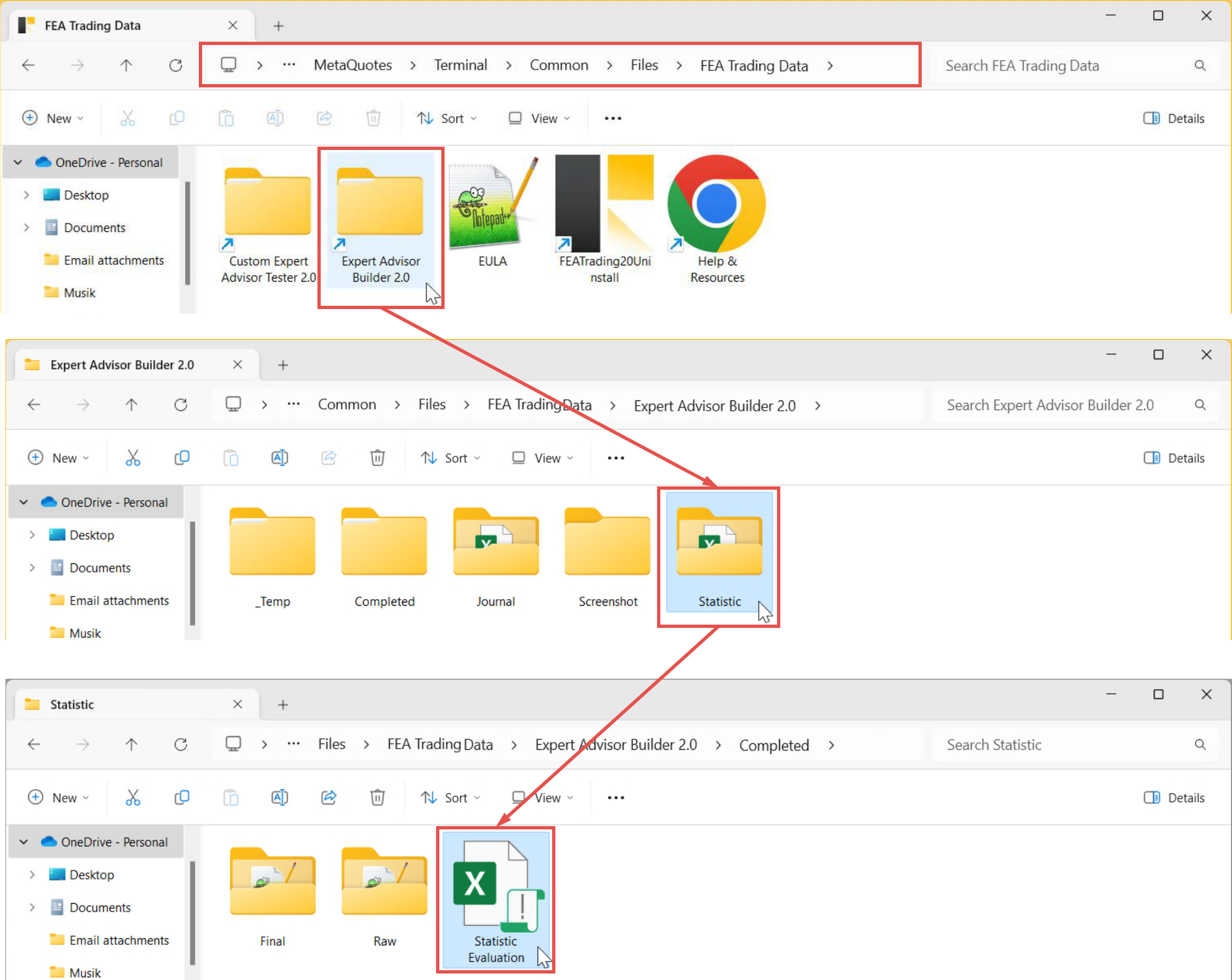
Task: Click Files breadcrumb in Expert Advisor Builder window
Action: [x=432, y=405]
